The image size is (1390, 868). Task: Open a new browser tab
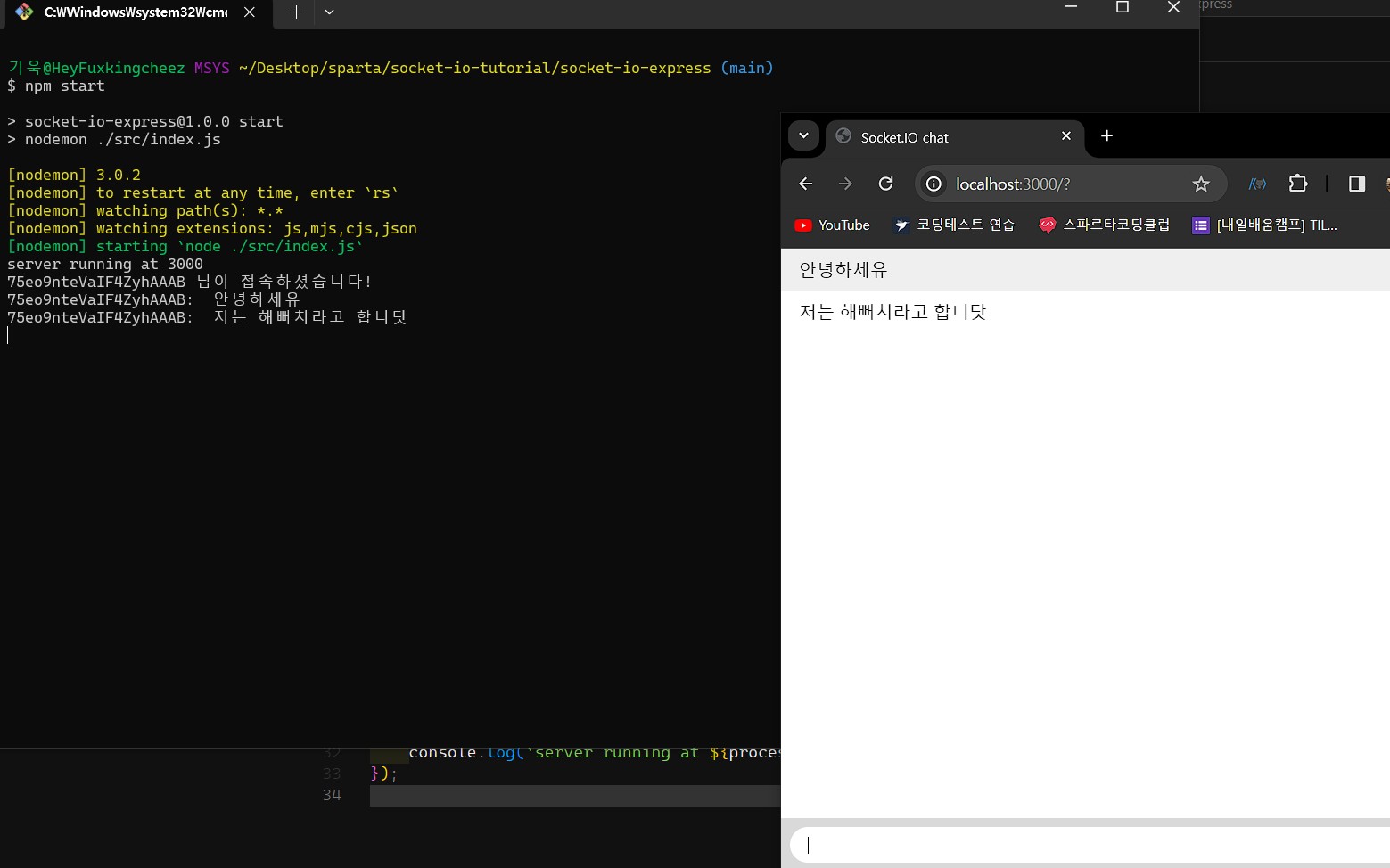(x=1106, y=135)
